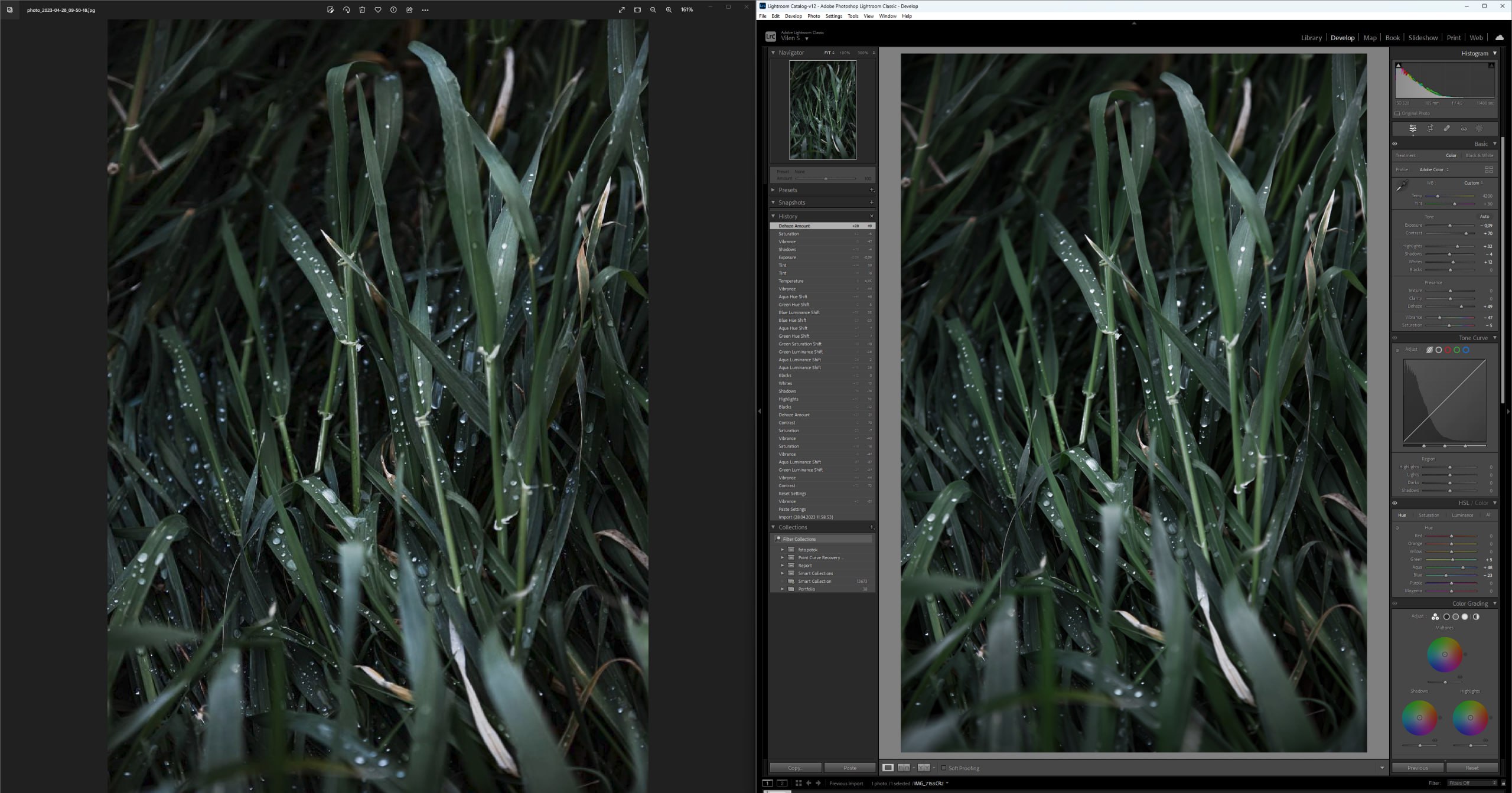Click the Reset button
Screen dimensions: 1512x793
pos(1472,768)
